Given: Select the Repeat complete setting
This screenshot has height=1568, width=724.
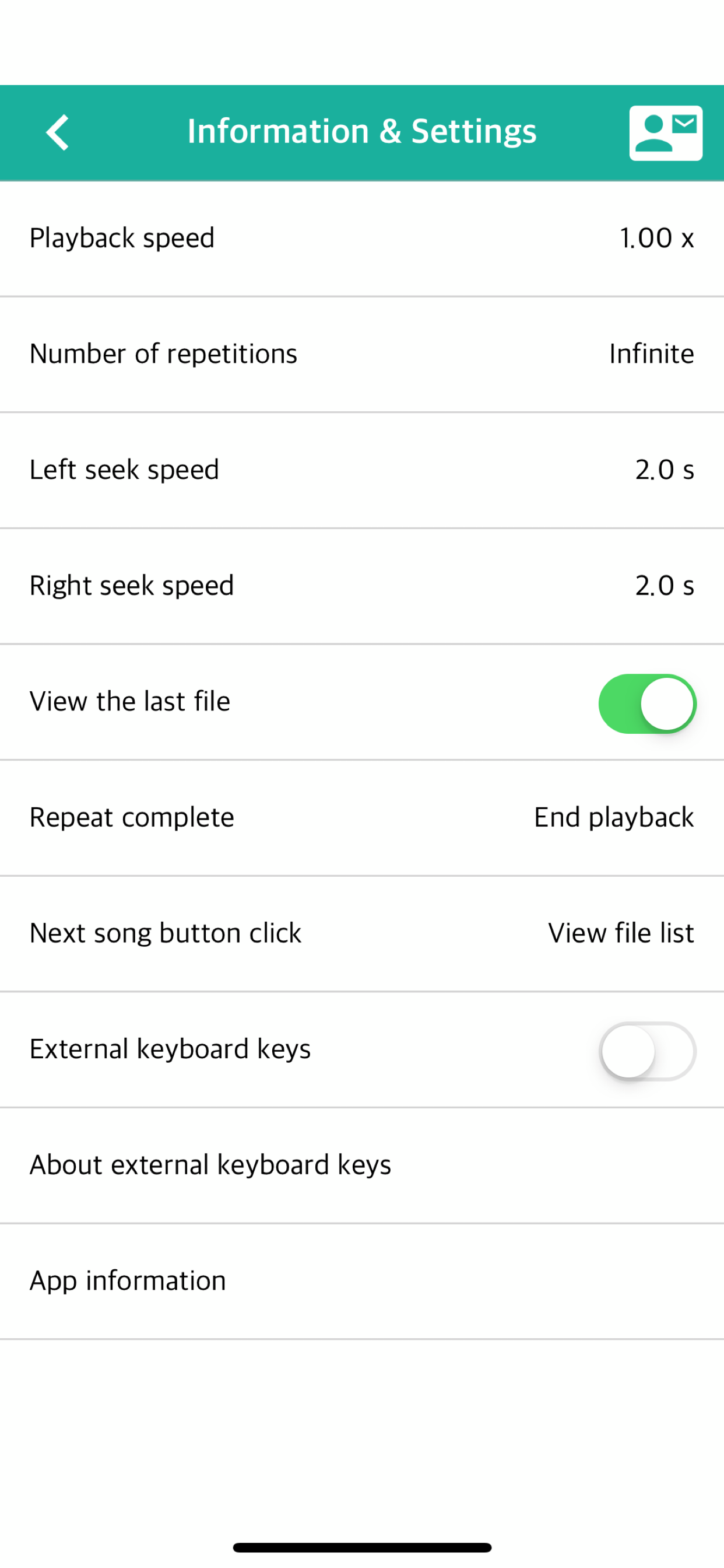Looking at the screenshot, I should pos(362,818).
